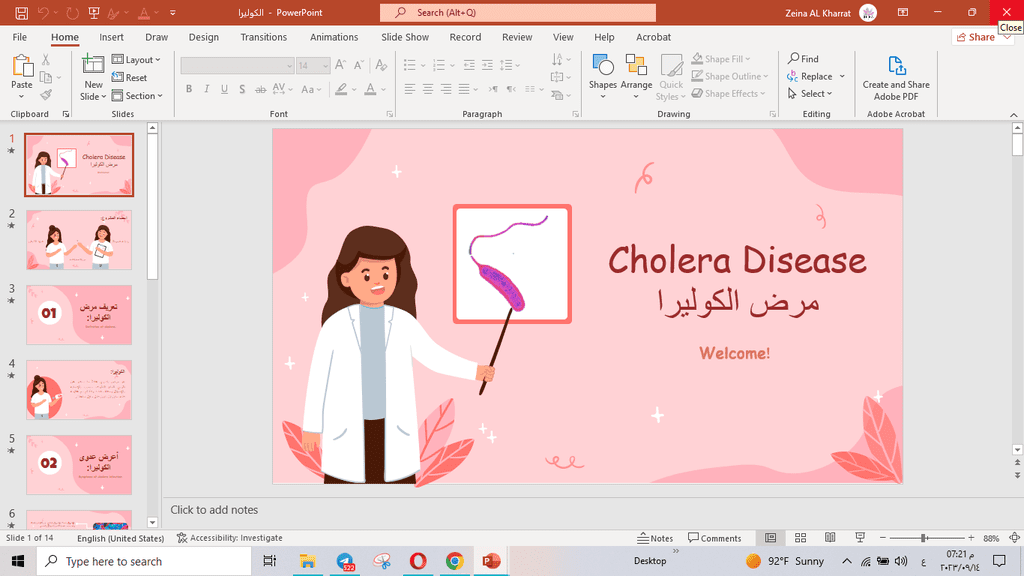Switch to Reading View icon
1024x576 pixels.
pos(830,537)
